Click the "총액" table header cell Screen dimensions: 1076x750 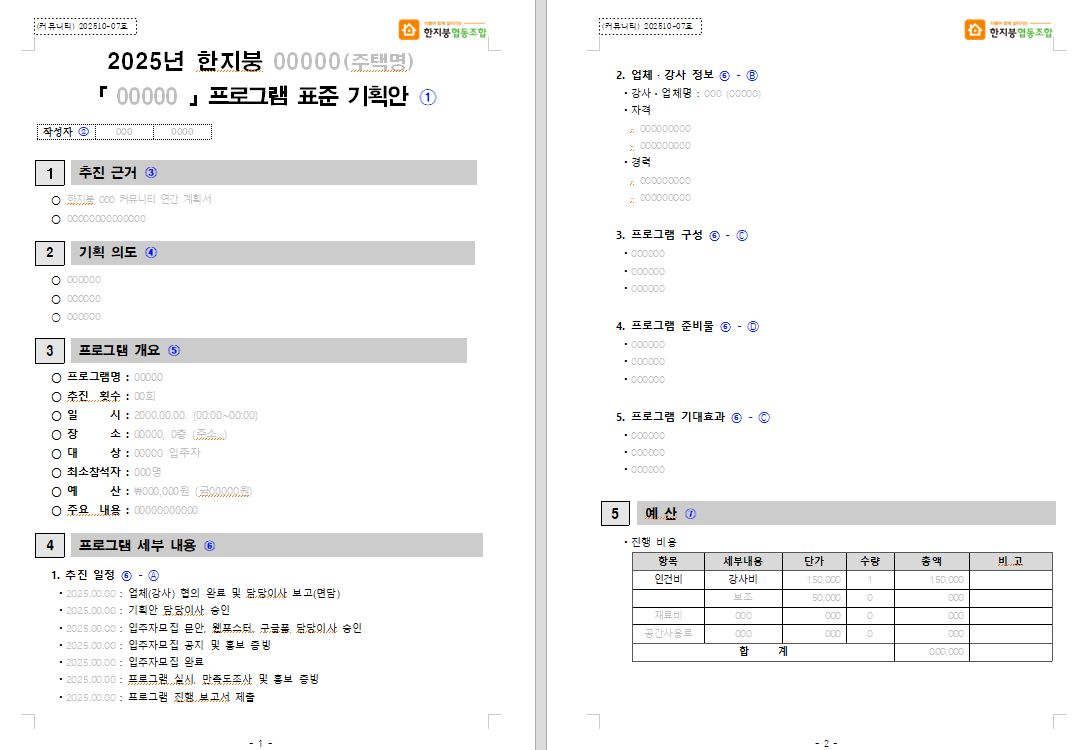point(931,561)
